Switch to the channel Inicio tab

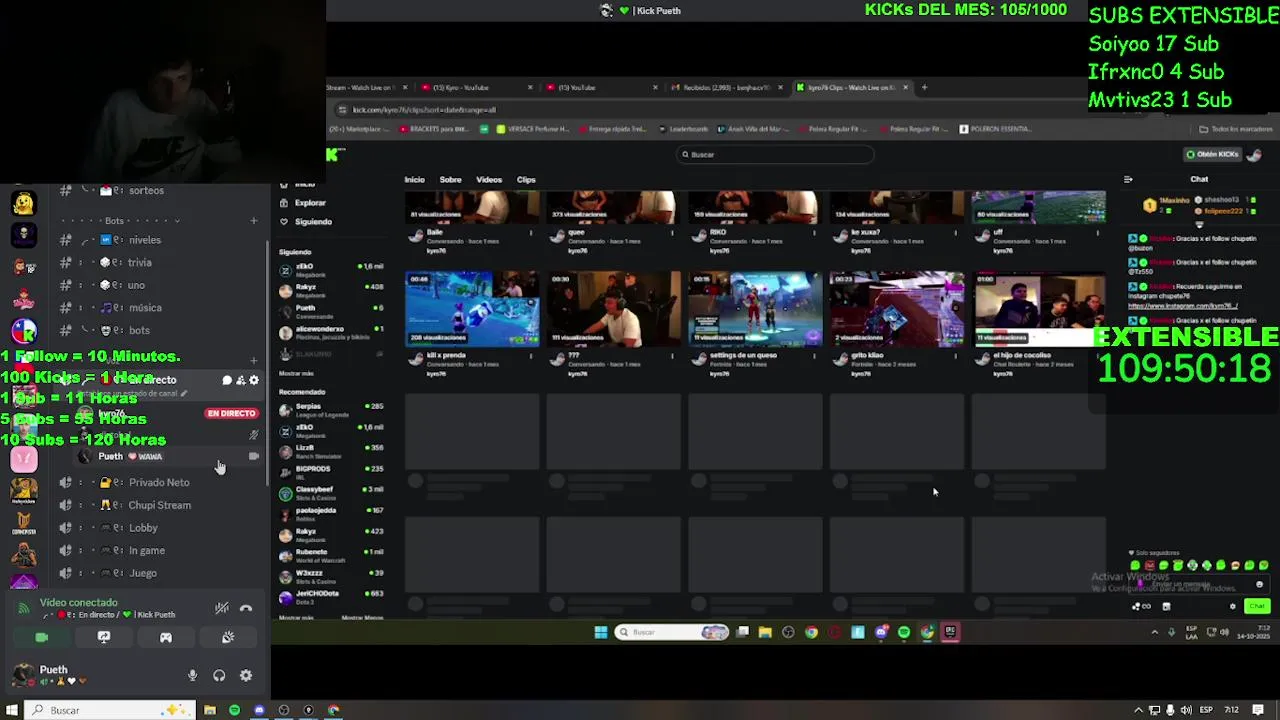click(414, 180)
